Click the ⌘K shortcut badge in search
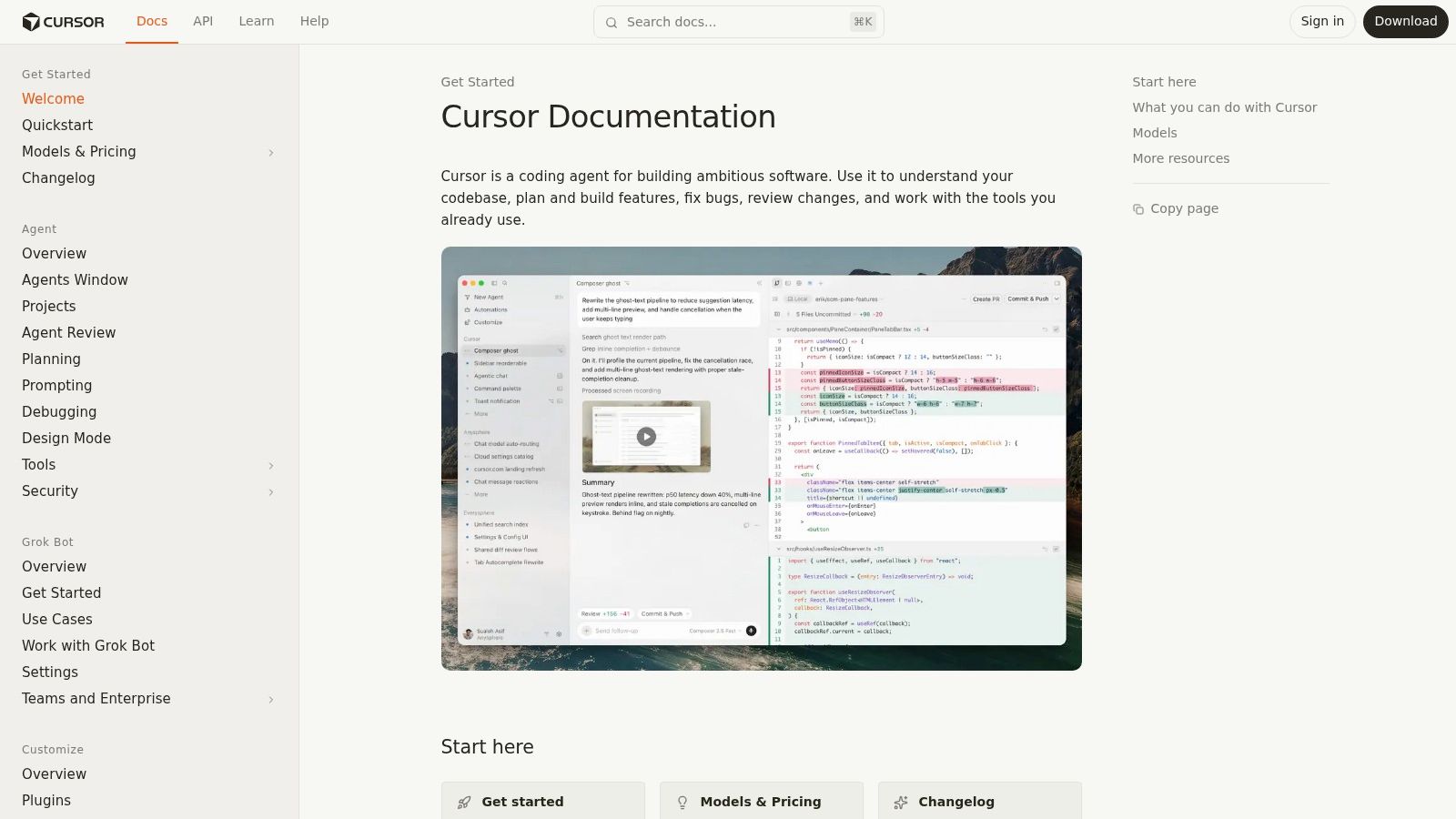 point(863,22)
